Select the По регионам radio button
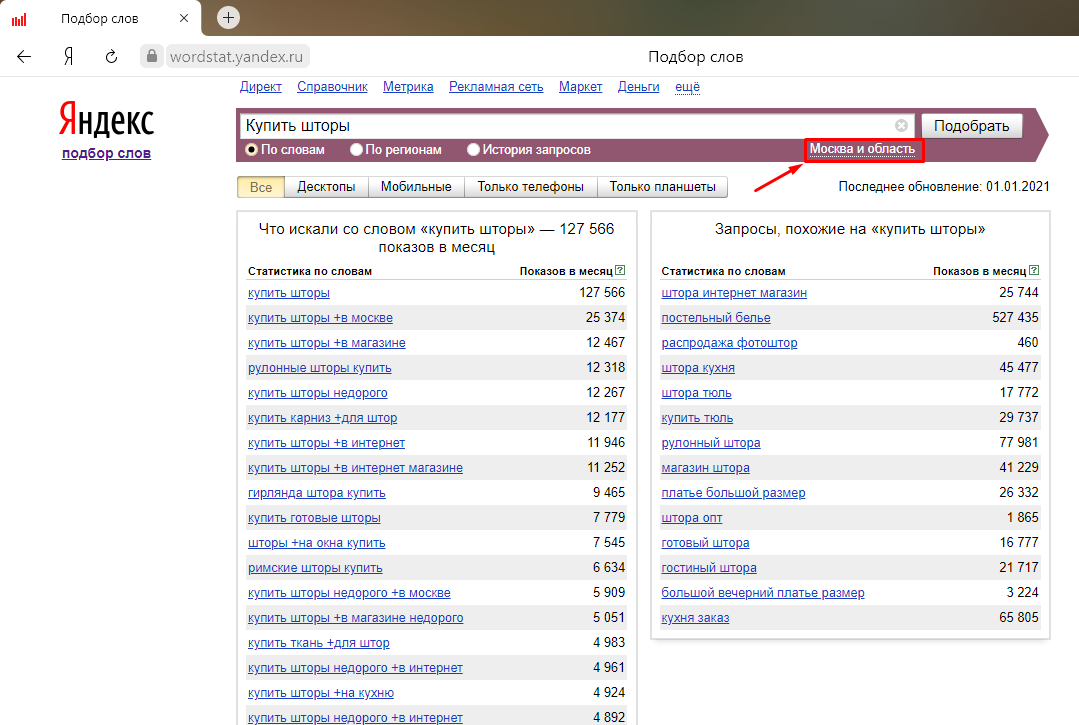 click(356, 149)
